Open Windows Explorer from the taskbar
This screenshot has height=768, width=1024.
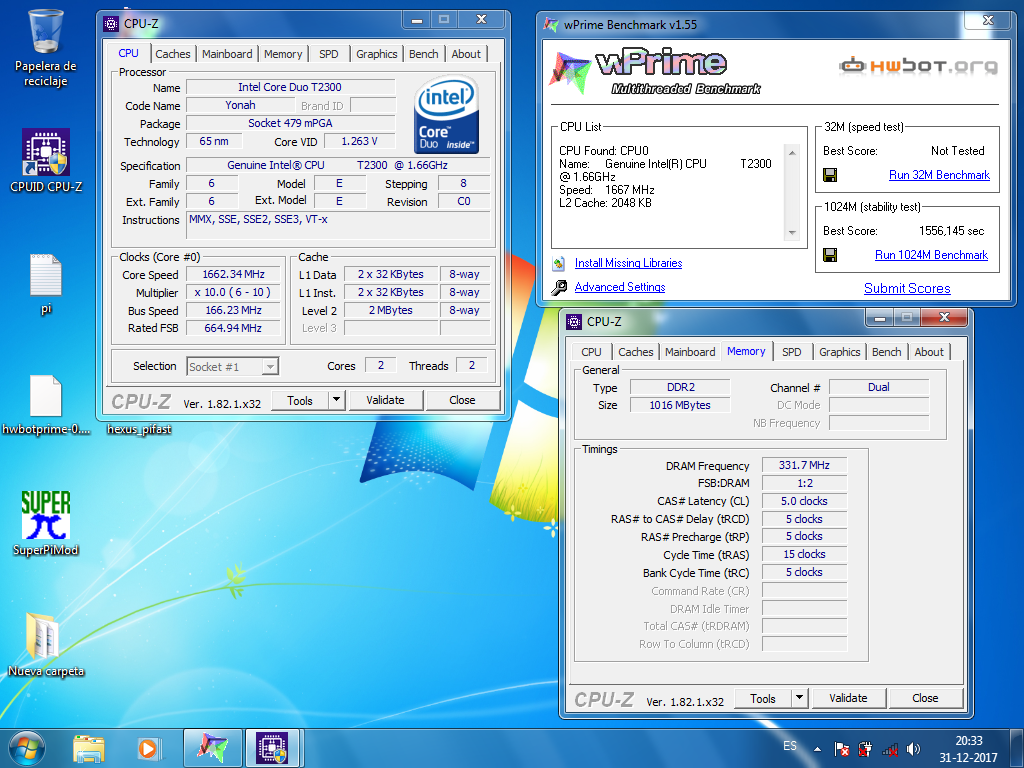pyautogui.click(x=89, y=749)
